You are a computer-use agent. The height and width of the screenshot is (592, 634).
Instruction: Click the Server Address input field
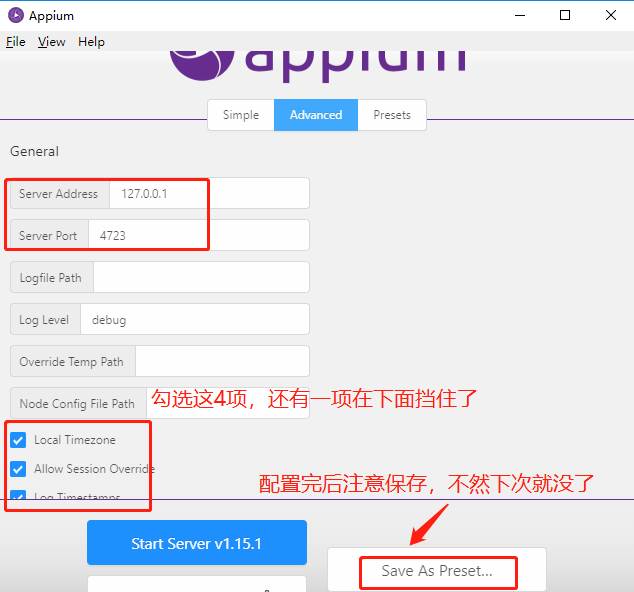point(209,194)
